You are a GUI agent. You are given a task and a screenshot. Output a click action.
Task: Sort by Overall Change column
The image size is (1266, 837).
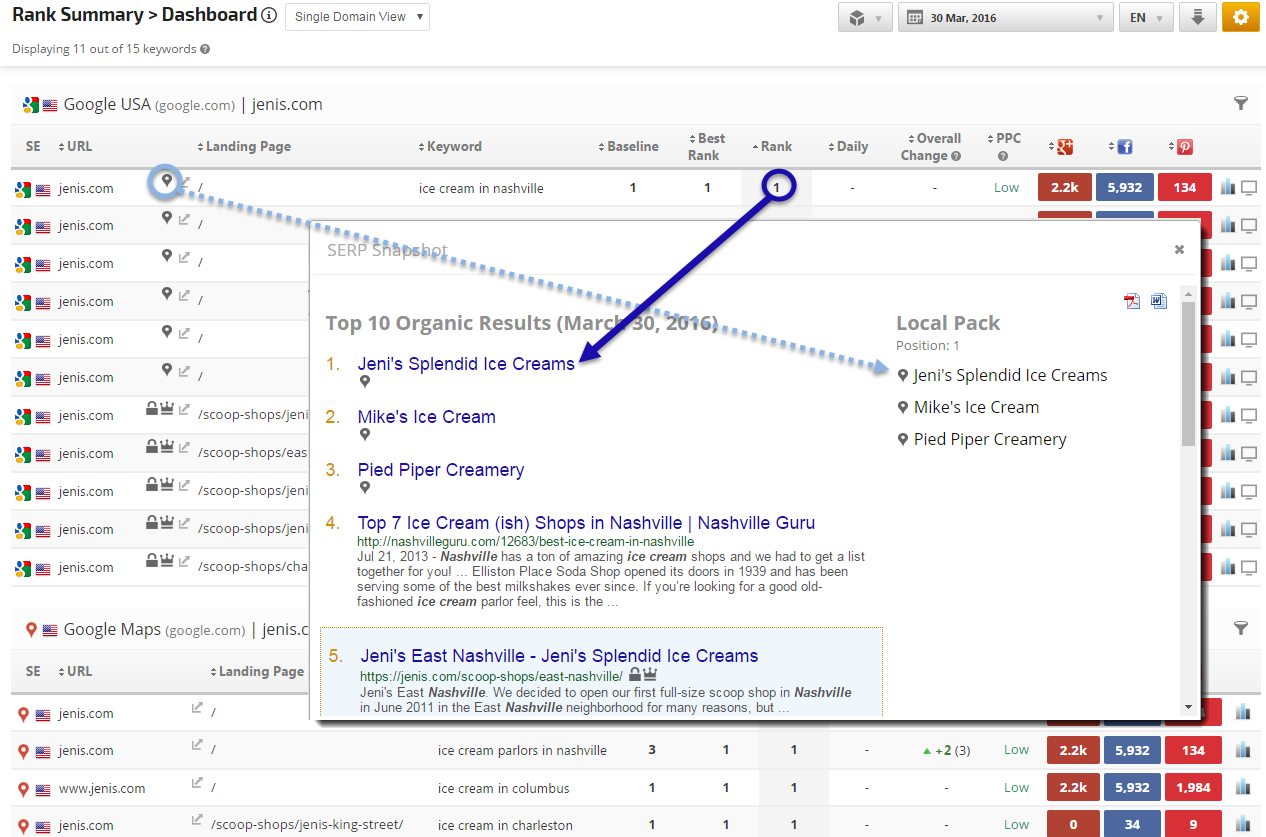(x=932, y=147)
